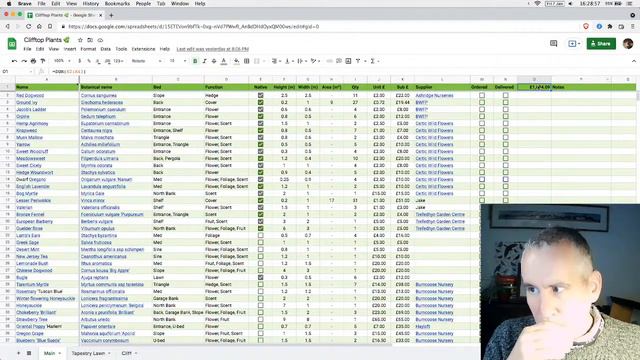Toggle Bold formatting
The image size is (640, 360).
point(195,61)
